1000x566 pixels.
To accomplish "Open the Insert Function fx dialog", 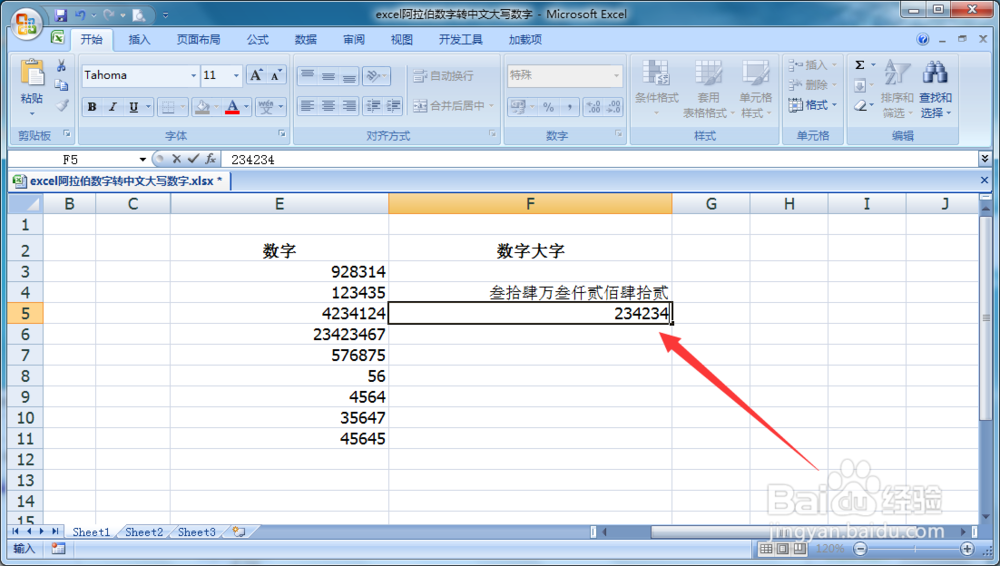I will (x=210, y=159).
